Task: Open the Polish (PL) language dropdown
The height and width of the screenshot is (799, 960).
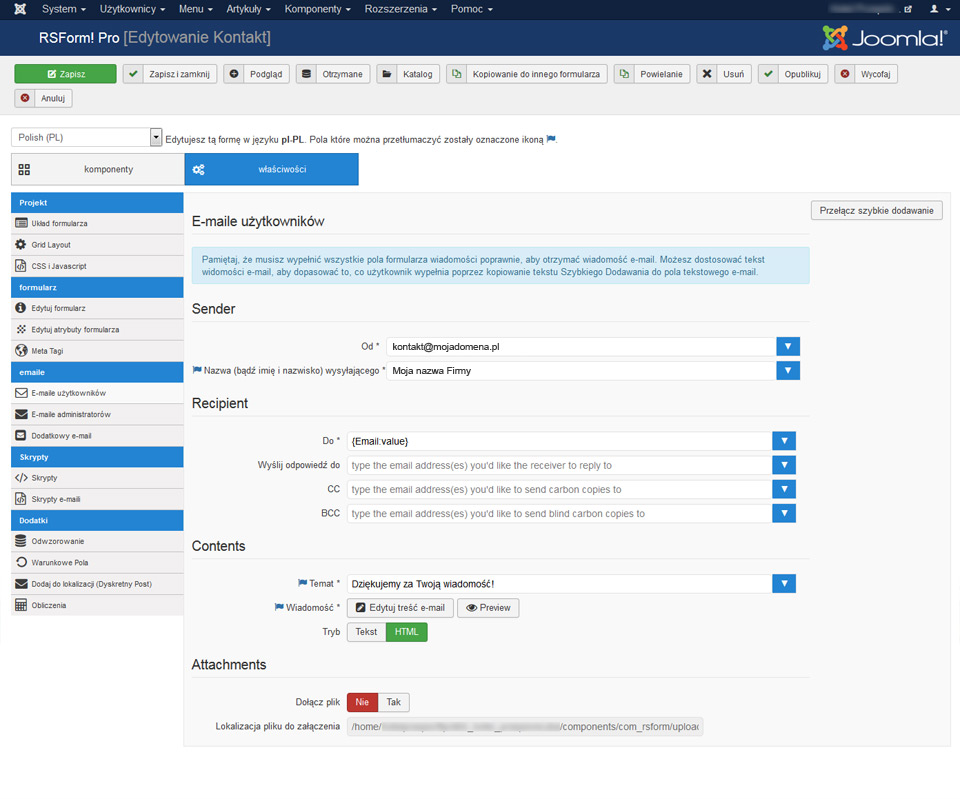Action: point(86,137)
